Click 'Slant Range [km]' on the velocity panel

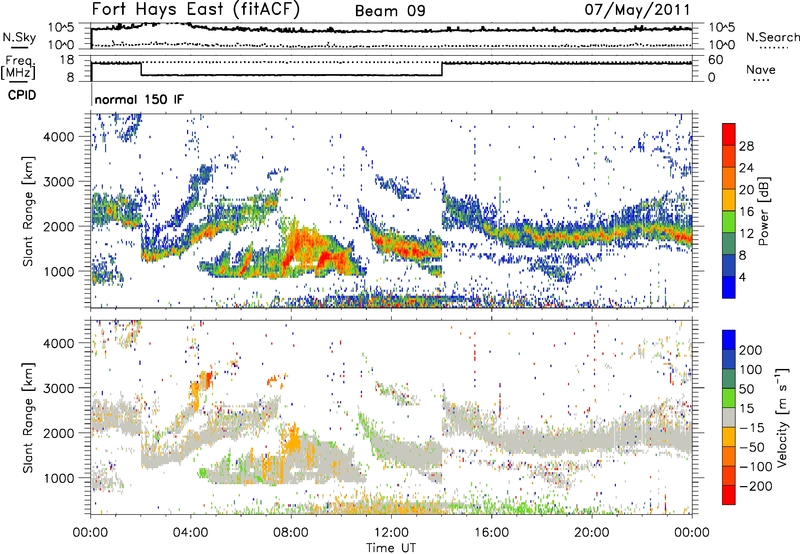pos(28,418)
